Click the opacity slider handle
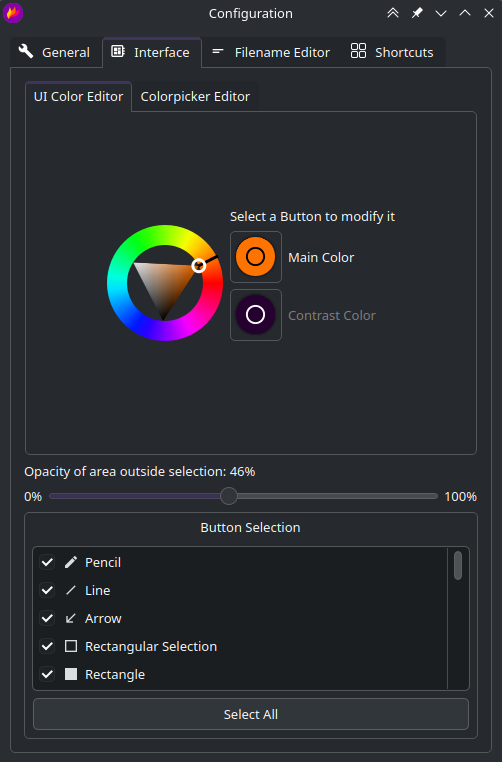The height and width of the screenshot is (762, 502). coord(229,496)
